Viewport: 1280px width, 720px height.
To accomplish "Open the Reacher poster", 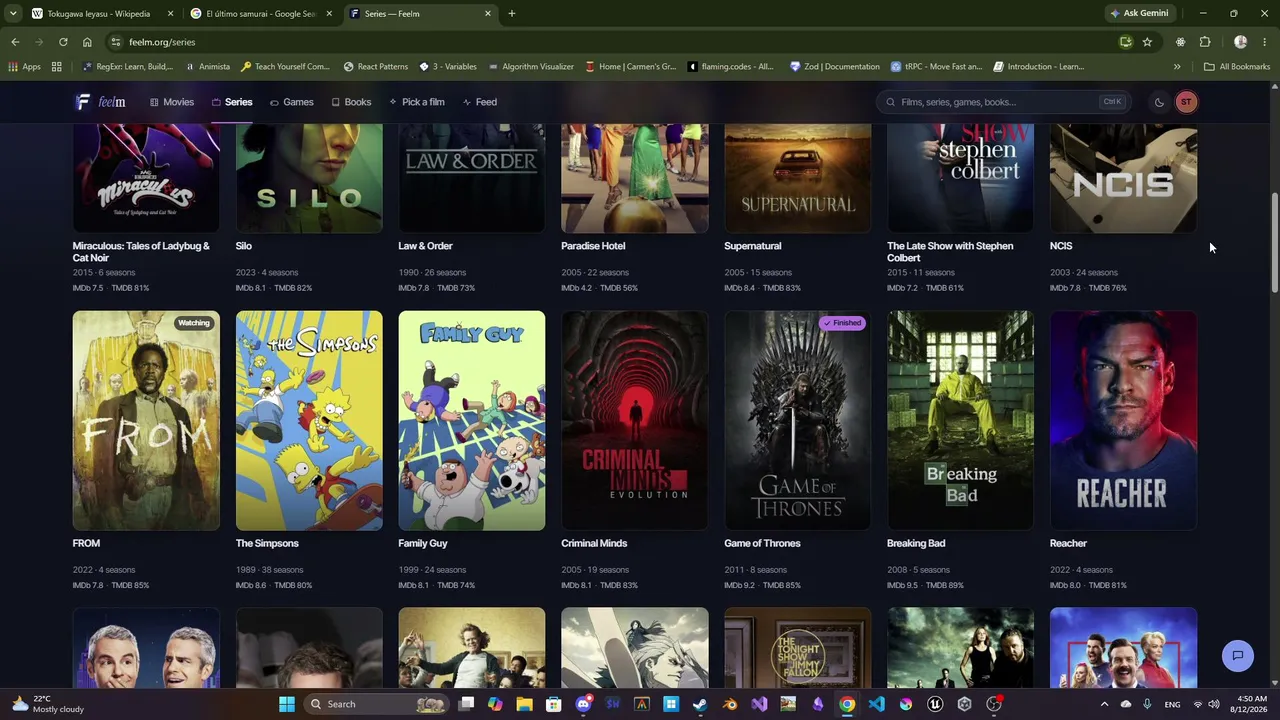I will (1124, 420).
